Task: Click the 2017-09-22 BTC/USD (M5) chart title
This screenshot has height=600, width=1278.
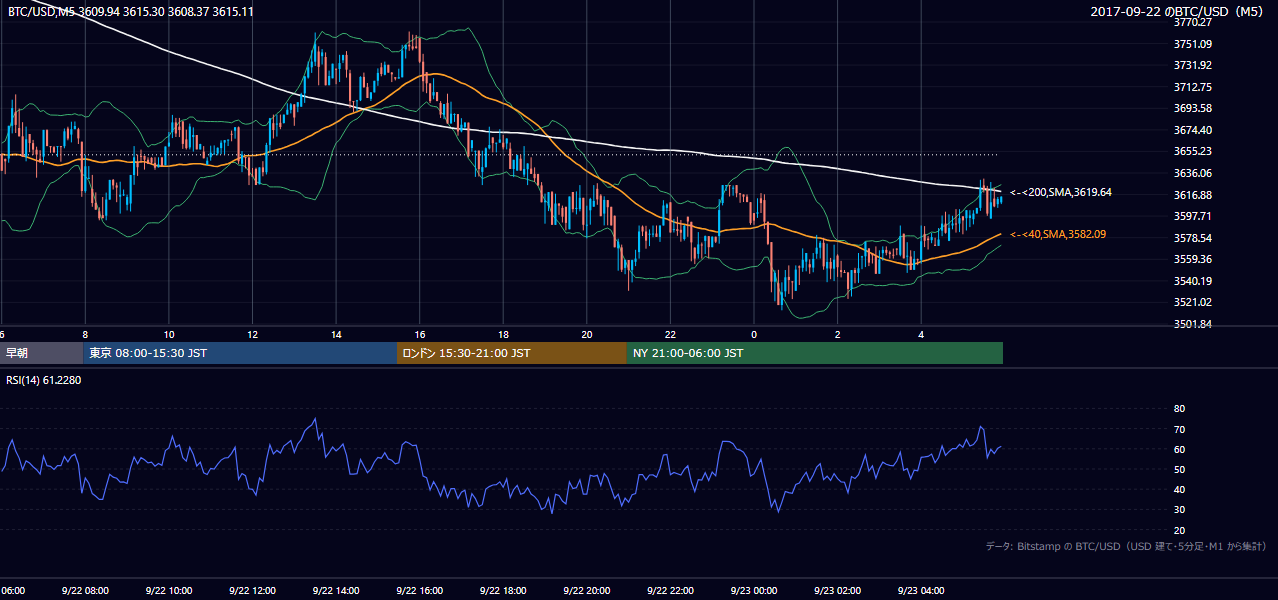Action: (x=1179, y=12)
